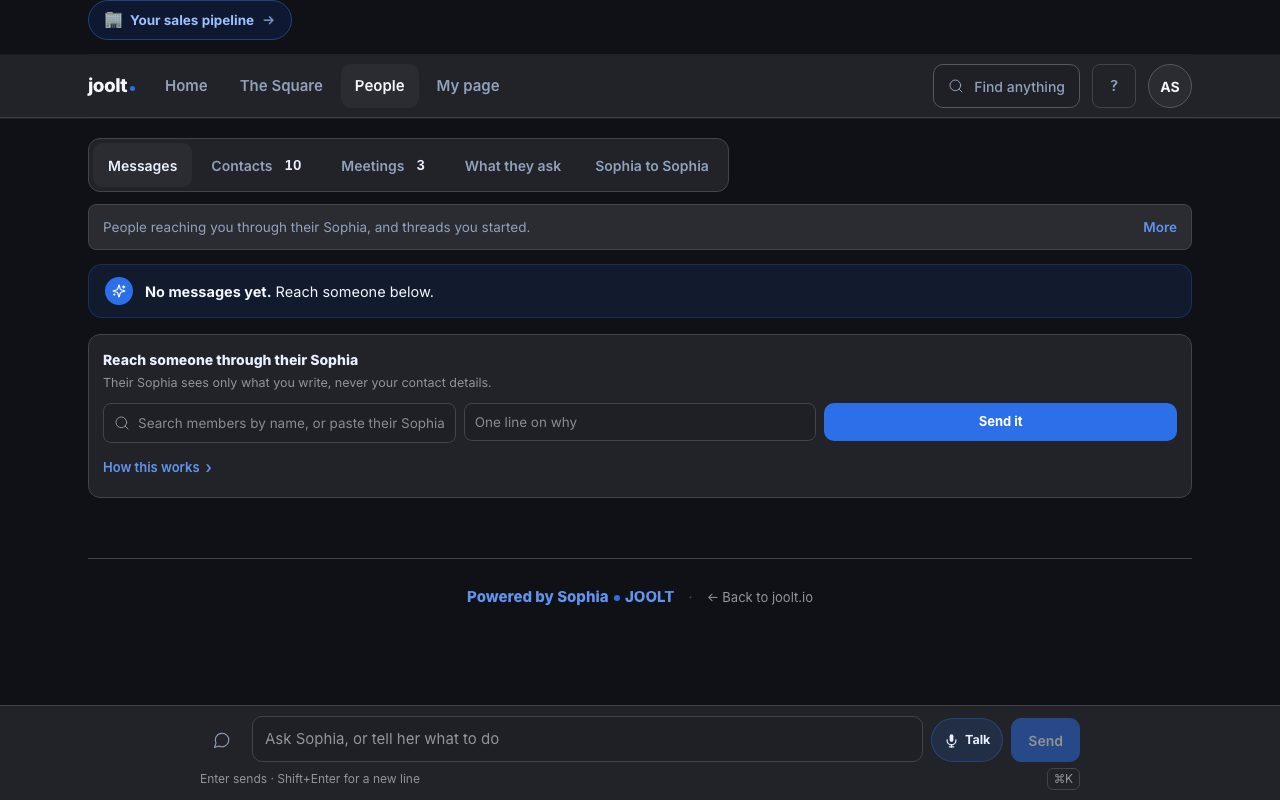Click the ⌘K shortcut badge
Image resolution: width=1280 pixels, height=800 pixels.
pos(1063,779)
